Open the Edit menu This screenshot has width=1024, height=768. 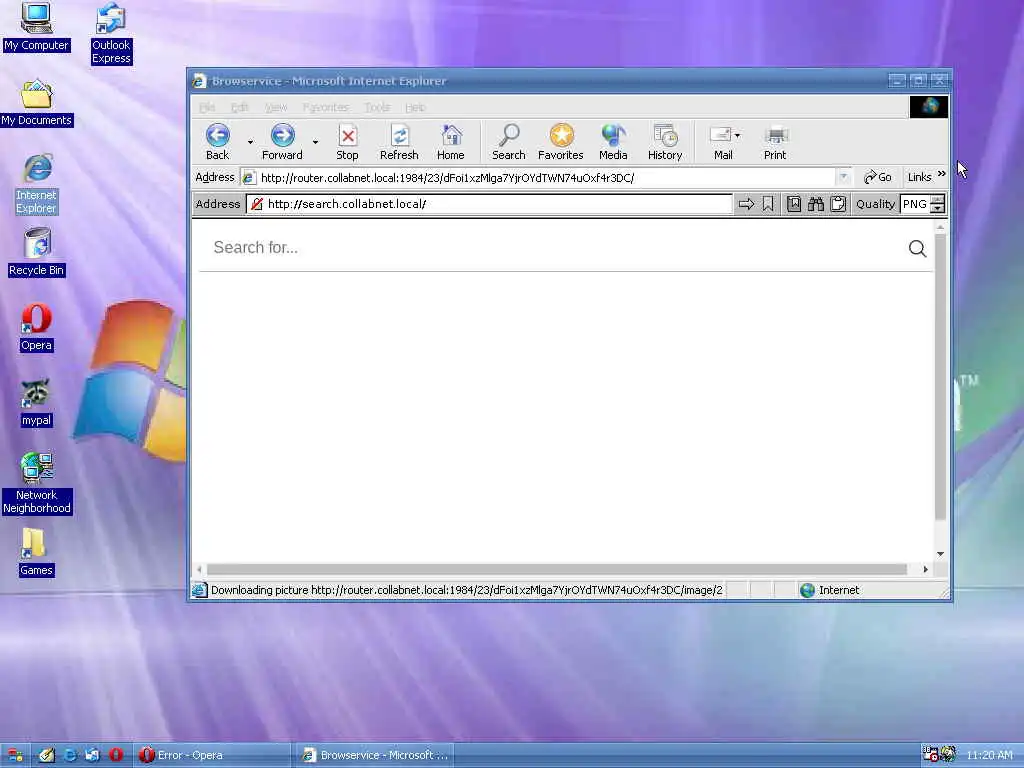pyautogui.click(x=240, y=107)
